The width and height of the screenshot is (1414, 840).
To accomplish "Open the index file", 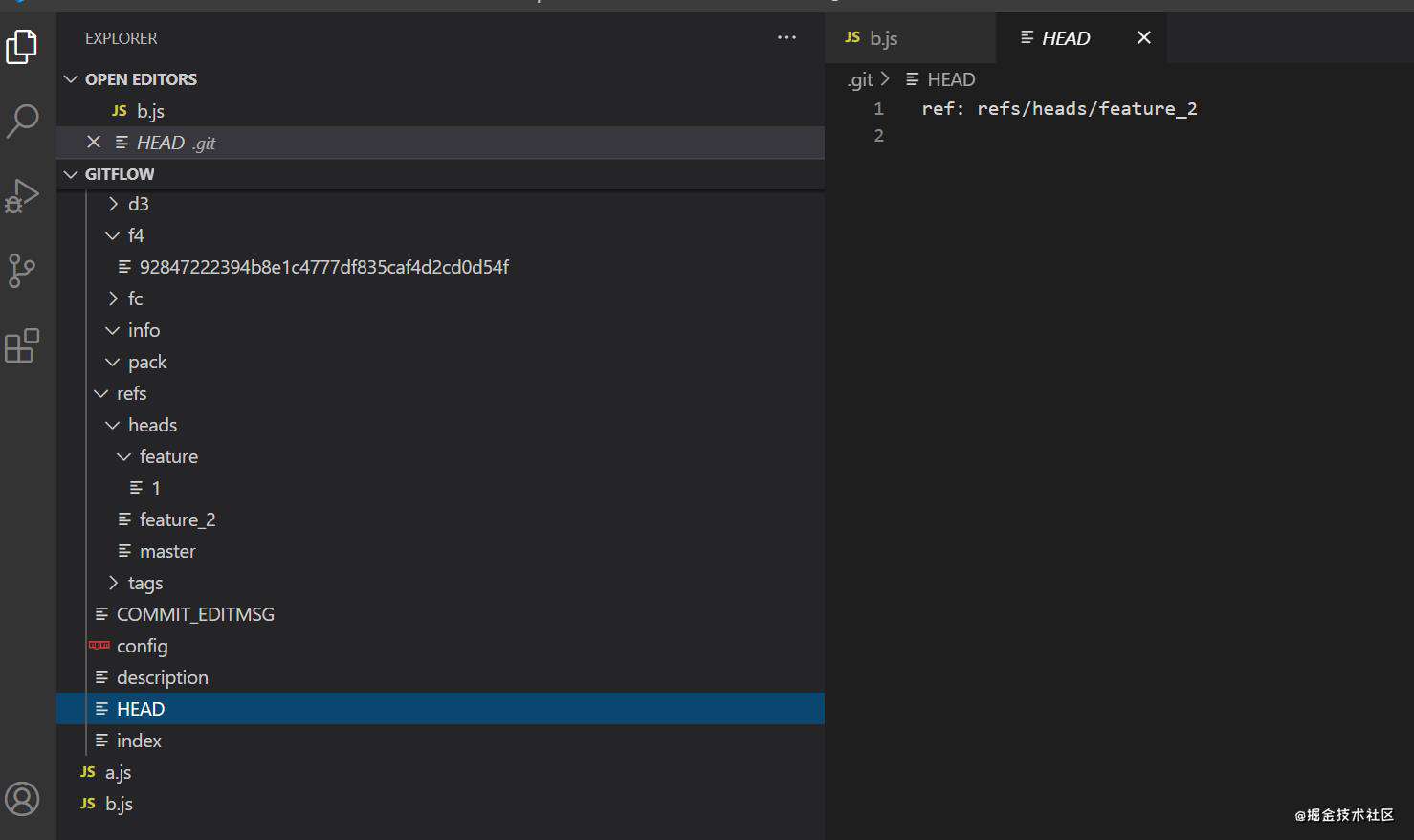I will 440,741.
